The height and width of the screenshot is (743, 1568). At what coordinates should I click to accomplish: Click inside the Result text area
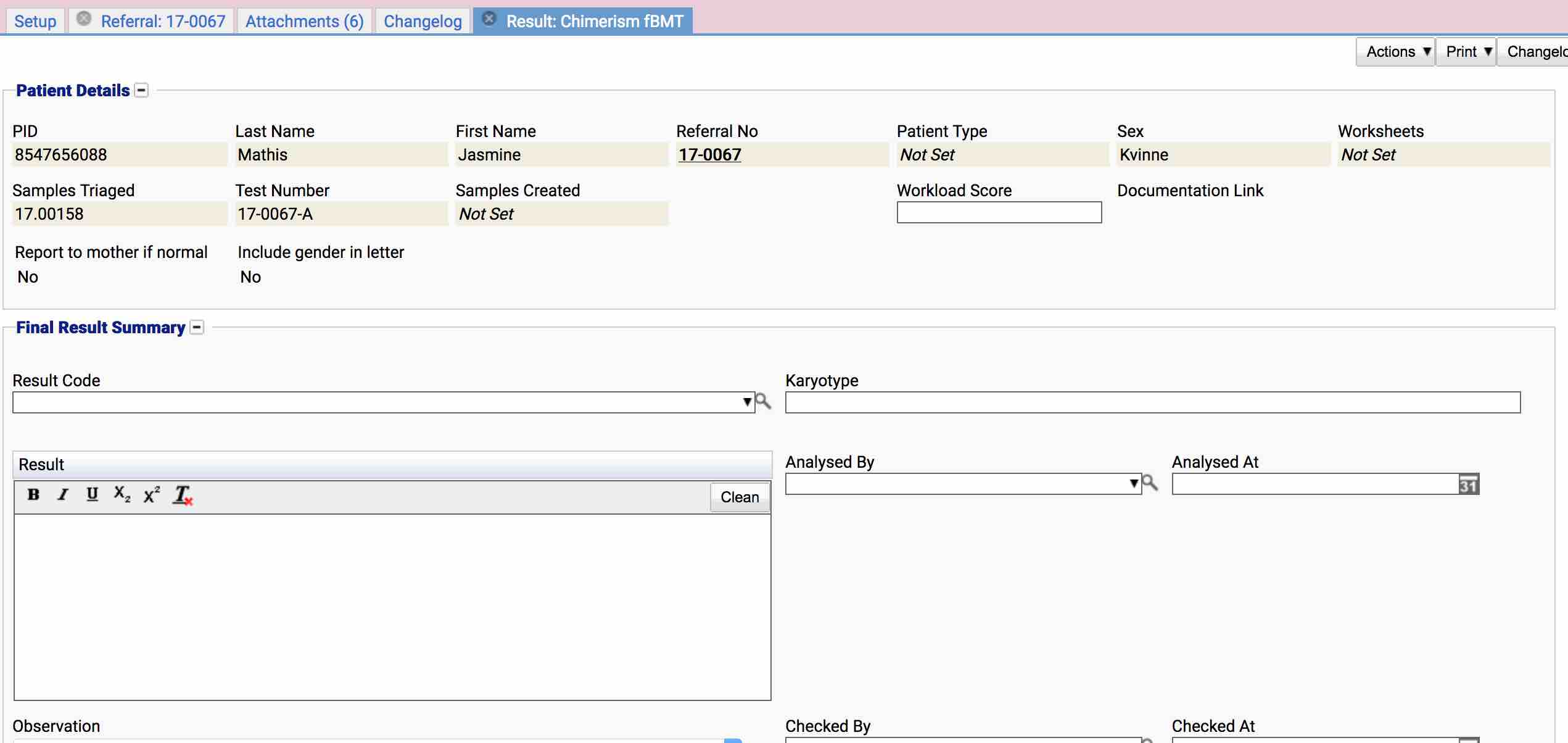coord(392,607)
